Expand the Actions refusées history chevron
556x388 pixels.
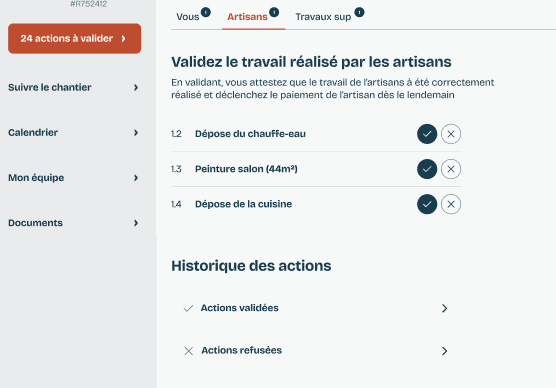coord(444,351)
